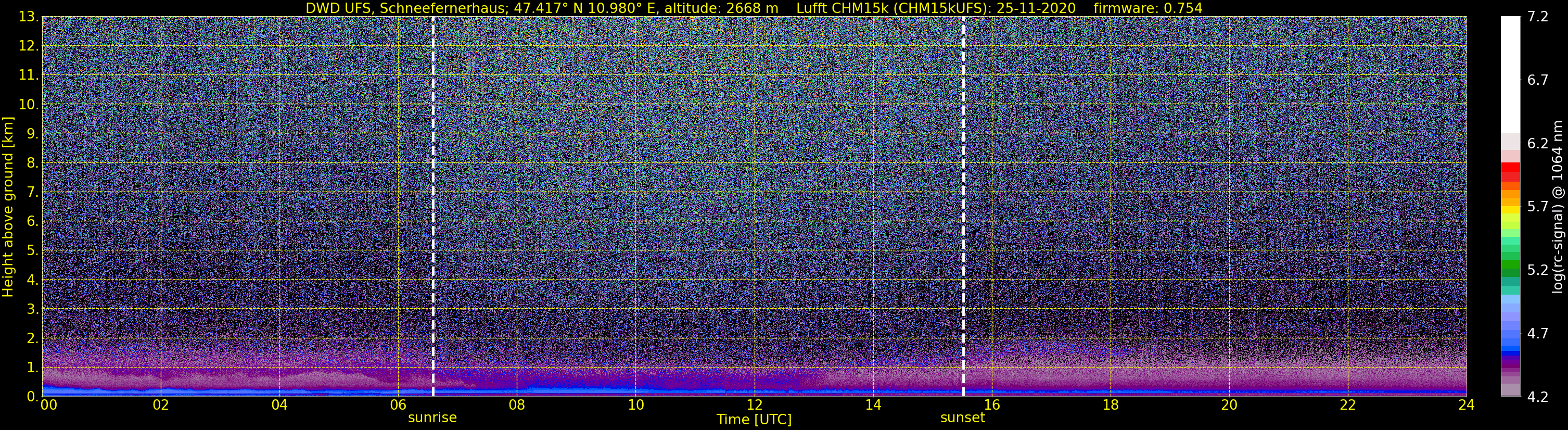Click the height axis tick label 12.

click(x=29, y=46)
